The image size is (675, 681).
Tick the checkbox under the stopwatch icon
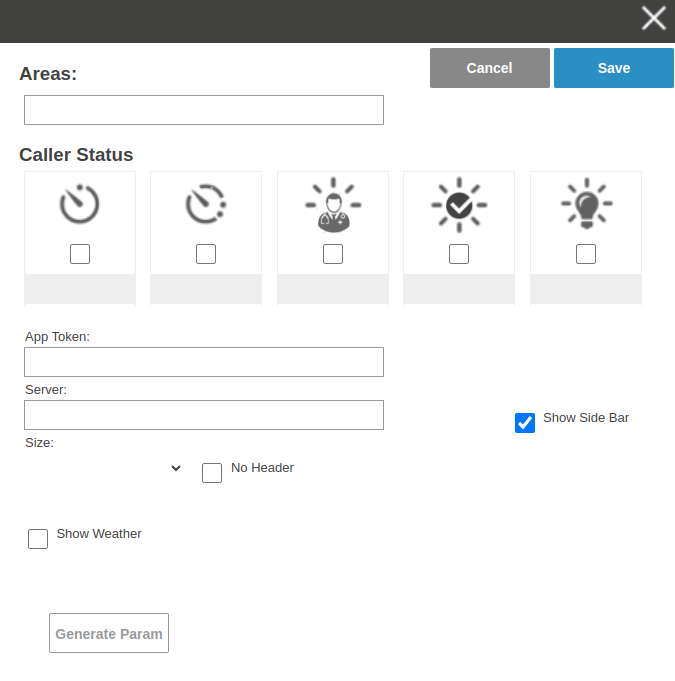tap(80, 254)
